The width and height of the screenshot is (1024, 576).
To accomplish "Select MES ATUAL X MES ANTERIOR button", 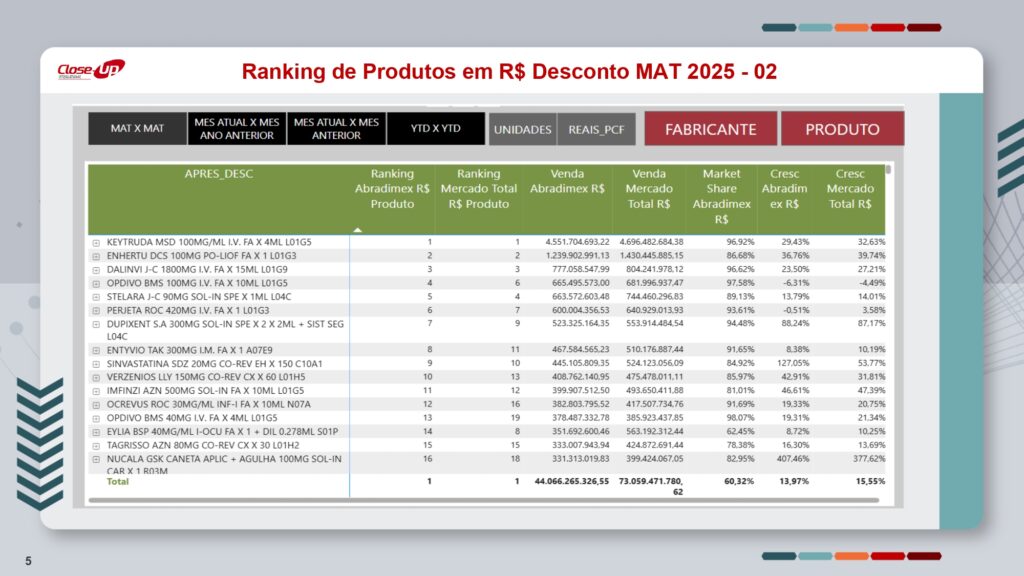I will pyautogui.click(x=336, y=129).
